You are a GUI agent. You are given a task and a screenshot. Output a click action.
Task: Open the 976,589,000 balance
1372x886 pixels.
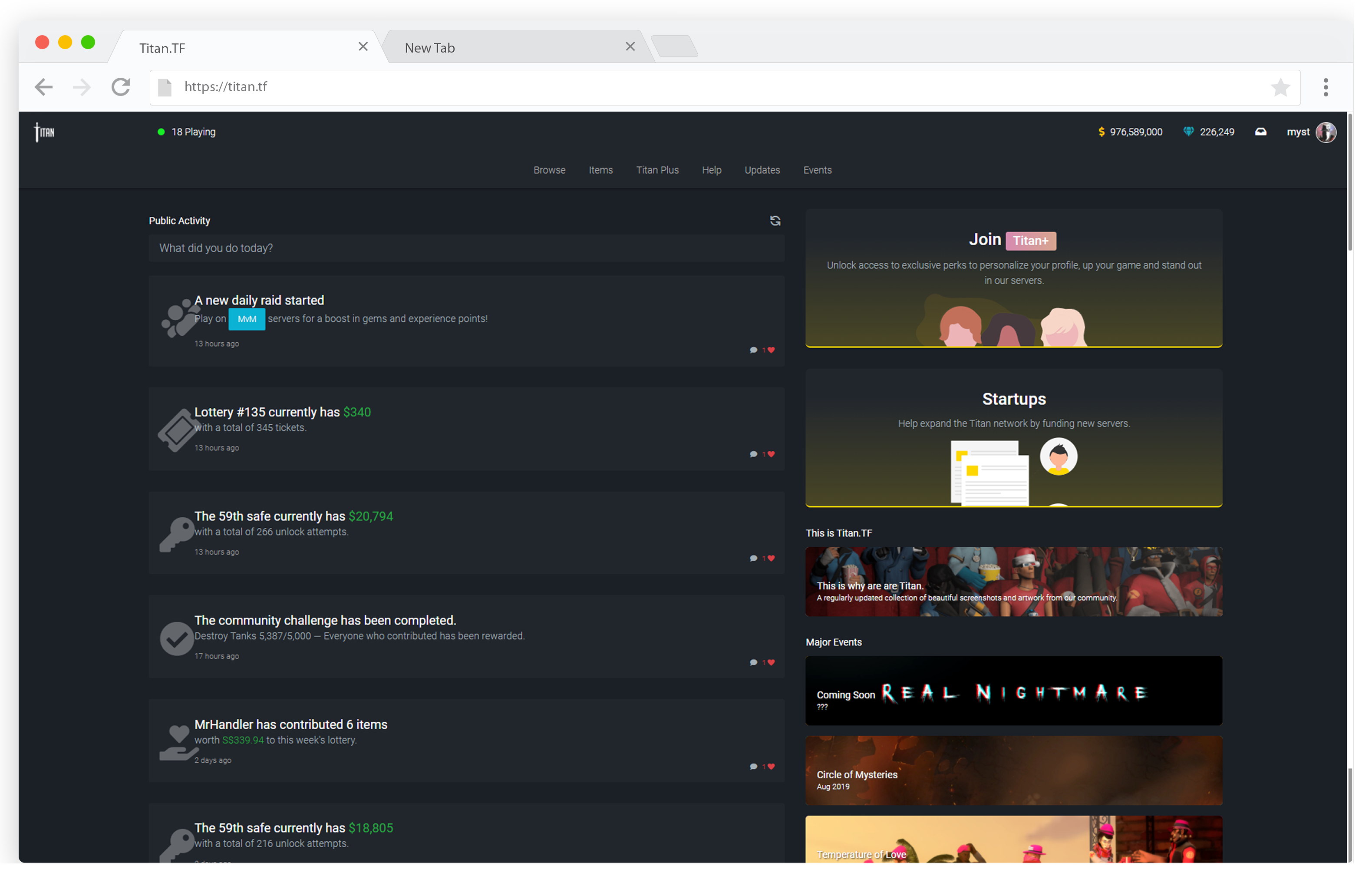point(1137,132)
